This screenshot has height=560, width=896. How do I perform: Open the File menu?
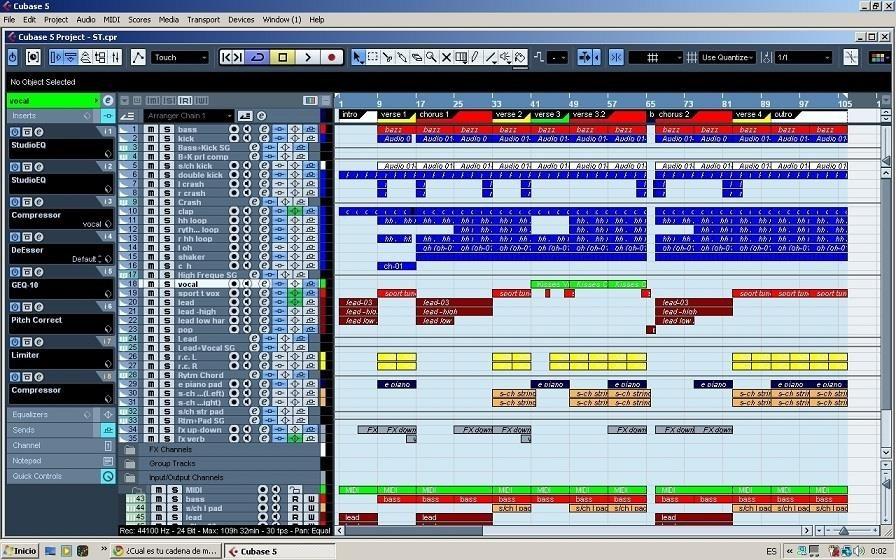point(9,19)
